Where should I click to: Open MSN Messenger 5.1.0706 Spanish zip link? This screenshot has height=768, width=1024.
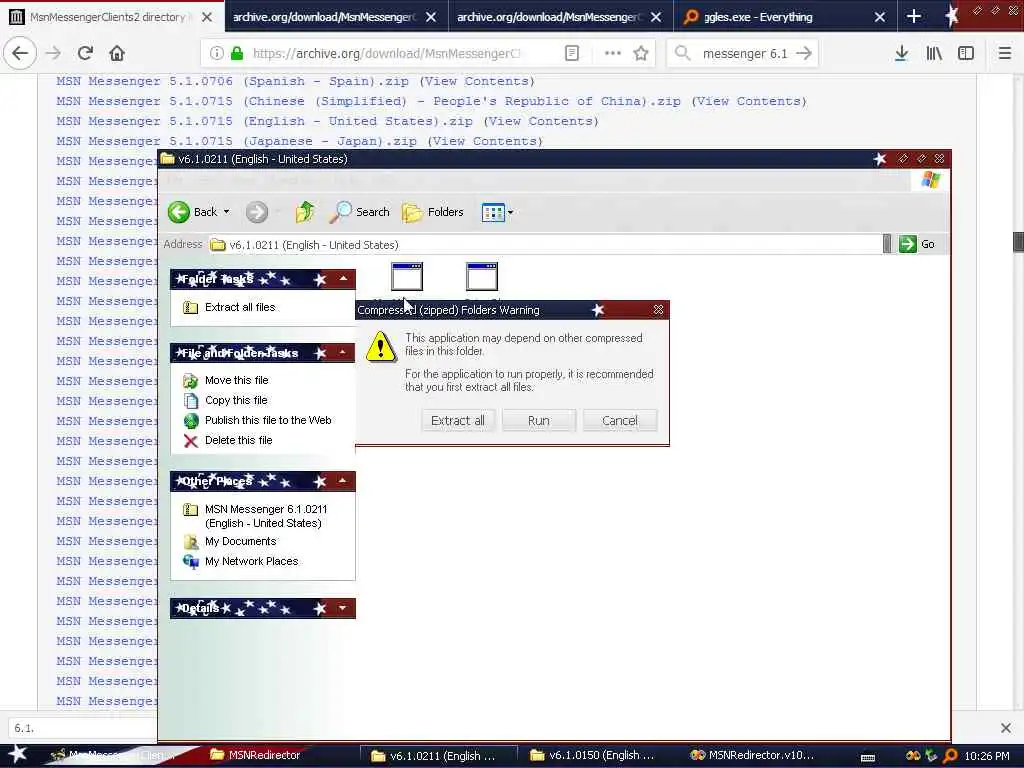point(232,81)
